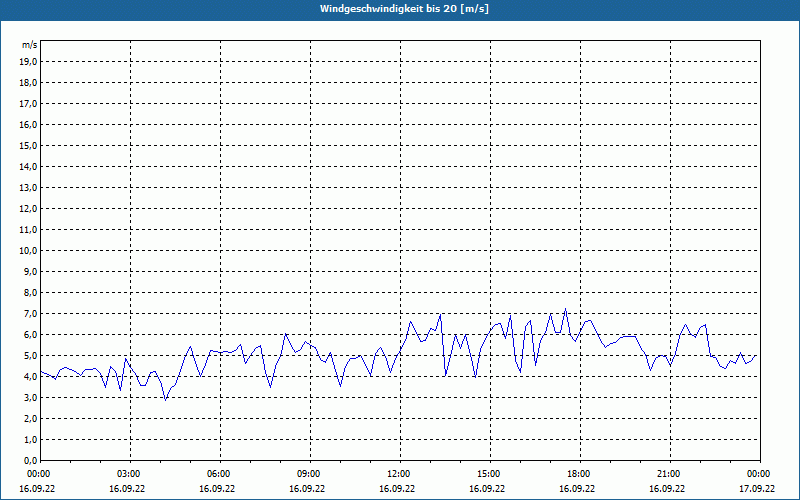Select the 16.09.22 date beneath 18:00
The image size is (800, 500).
(577, 489)
